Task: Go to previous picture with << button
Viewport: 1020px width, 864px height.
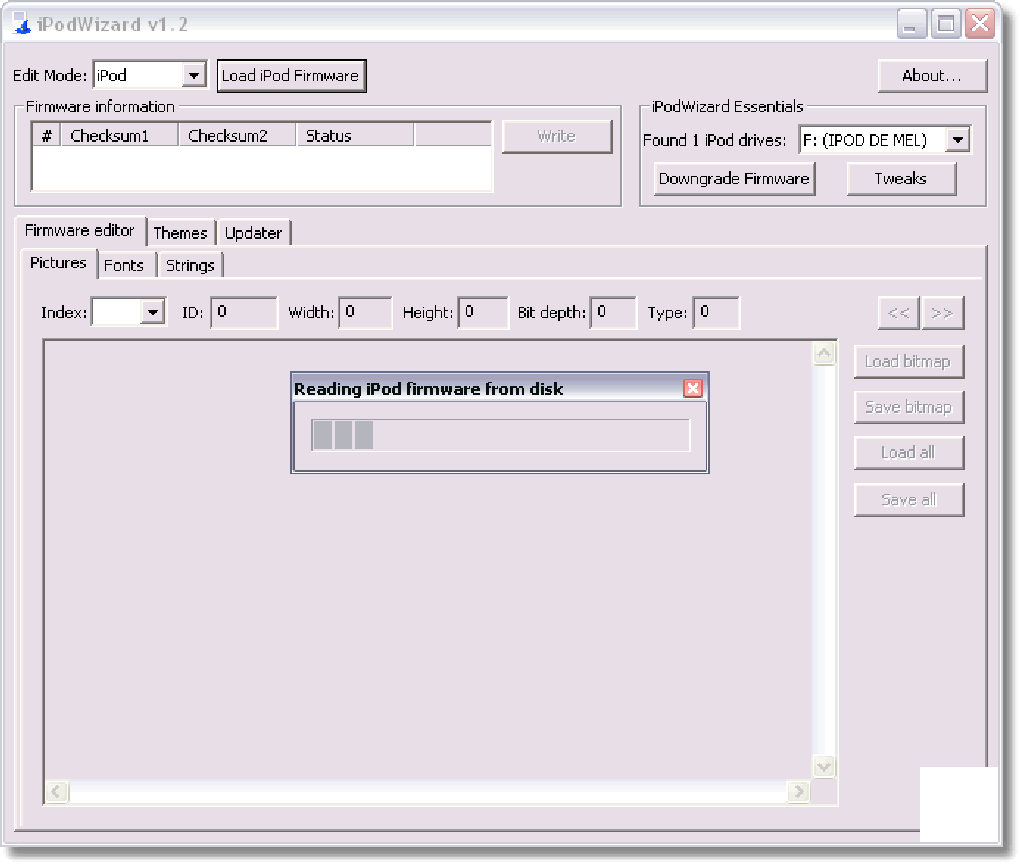Action: tap(899, 313)
